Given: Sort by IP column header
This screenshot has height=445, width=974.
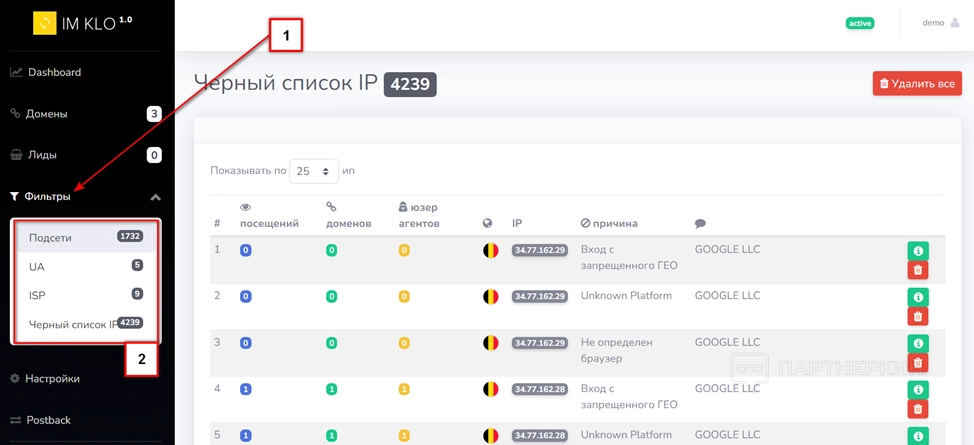Looking at the screenshot, I should [517, 223].
